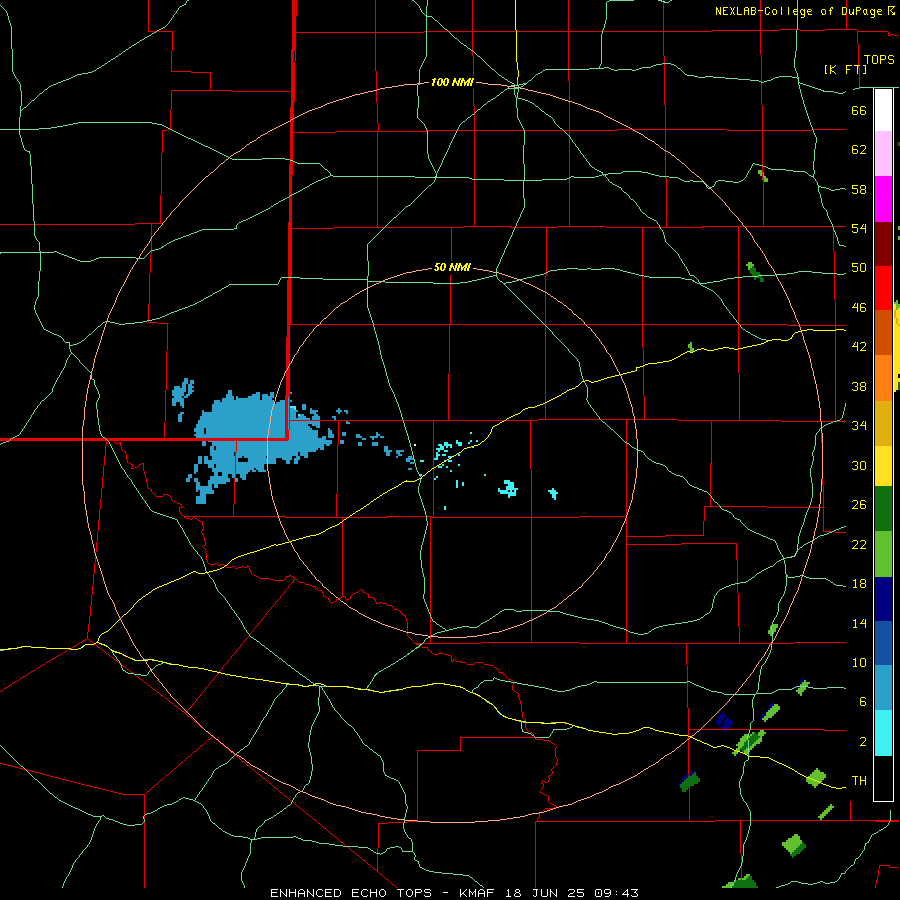Pick the magenta legend swatch

883,199
